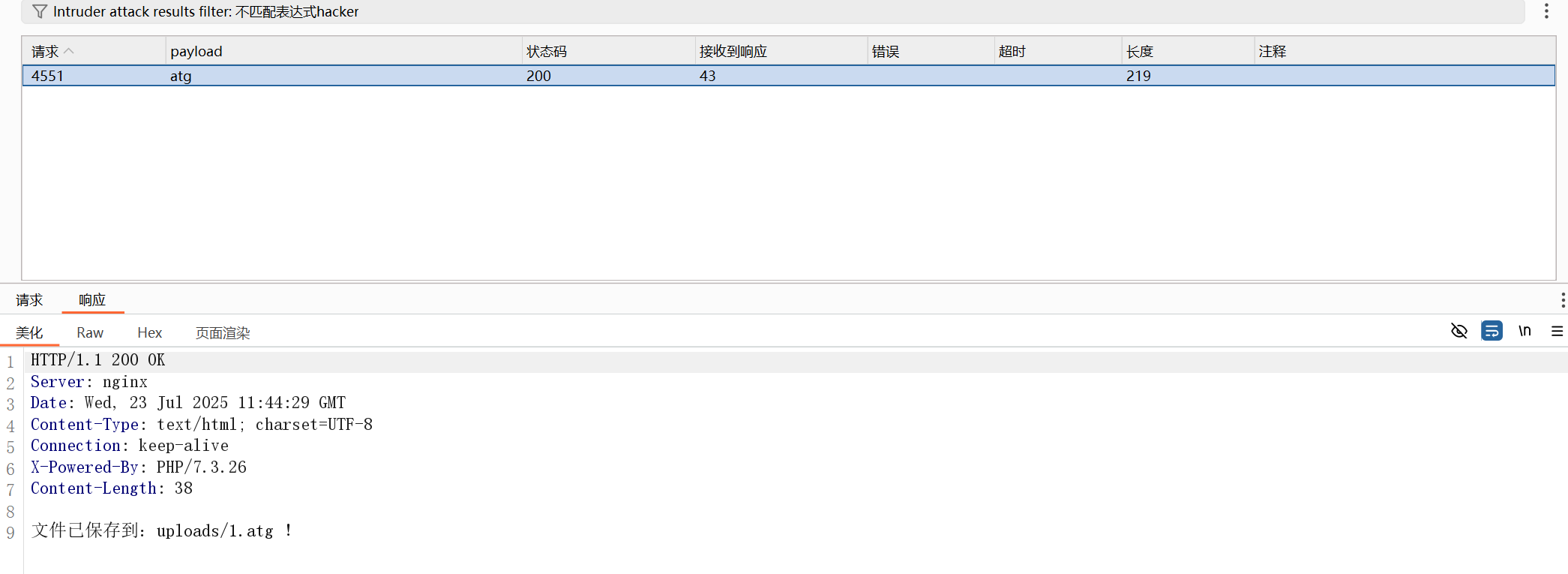Sort by the payload column header
The image size is (1568, 574).
[343, 51]
